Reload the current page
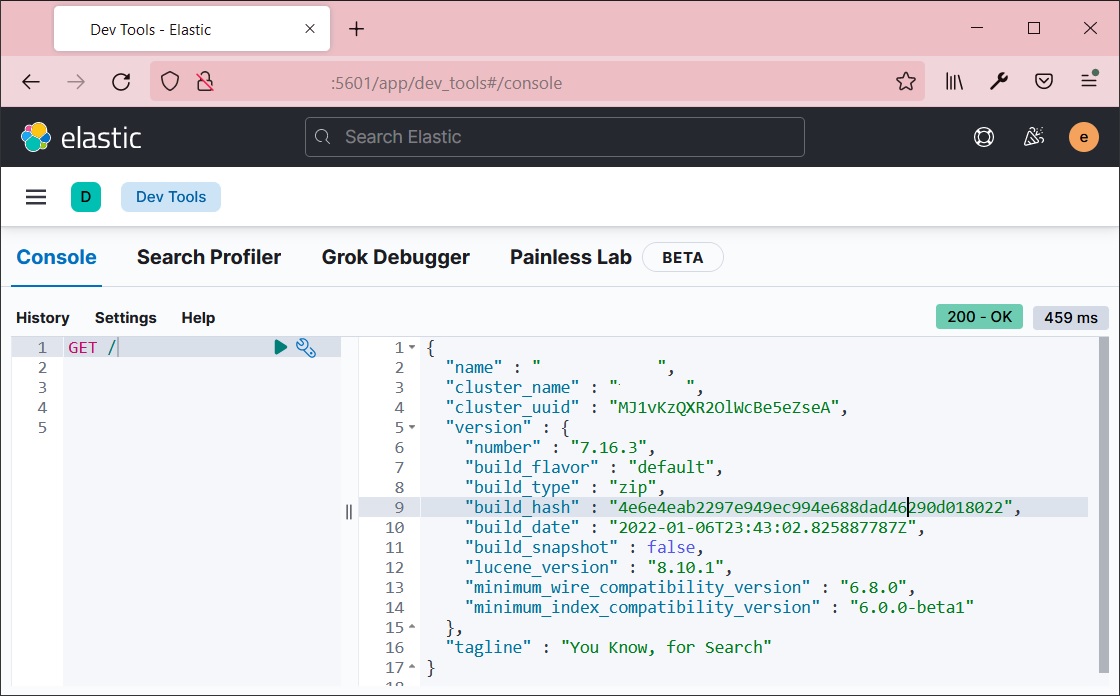The image size is (1120, 696). 121,82
